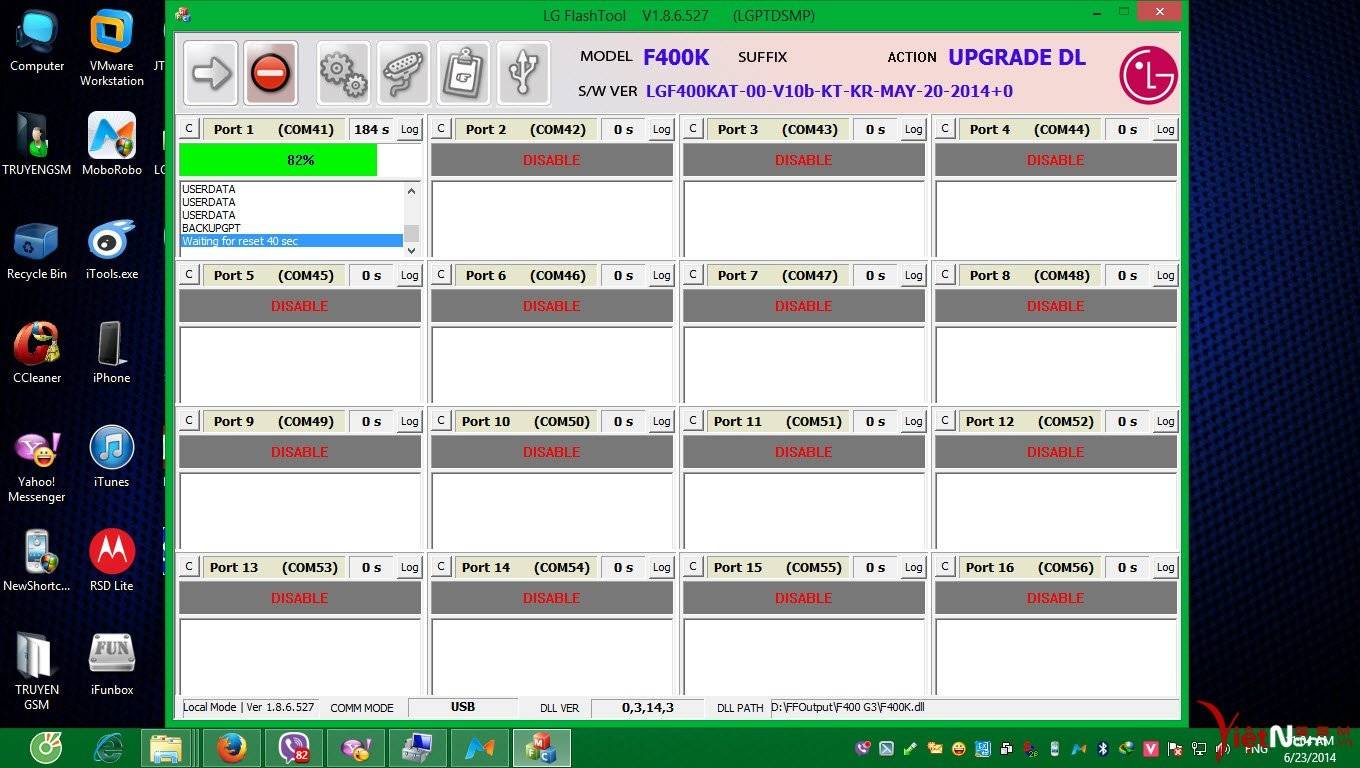The image size is (1360, 768).
Task: Open the NewShortc... desktop shortcut
Action: coord(37,561)
